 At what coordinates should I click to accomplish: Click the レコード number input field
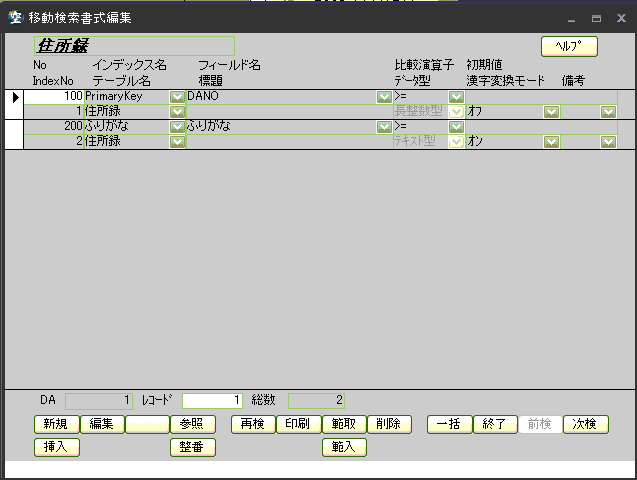coord(212,401)
